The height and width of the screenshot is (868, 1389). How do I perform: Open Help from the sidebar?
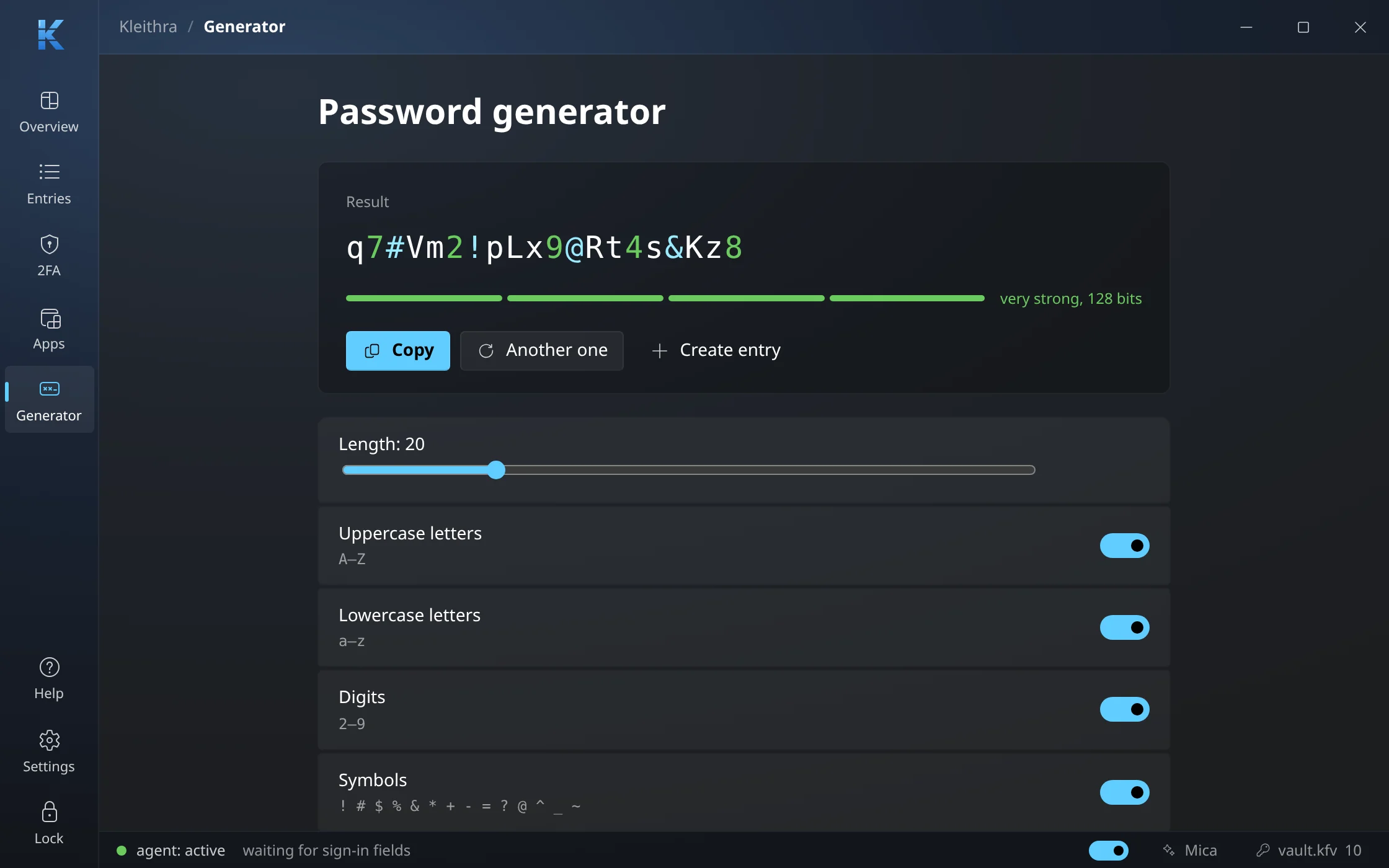(49, 678)
